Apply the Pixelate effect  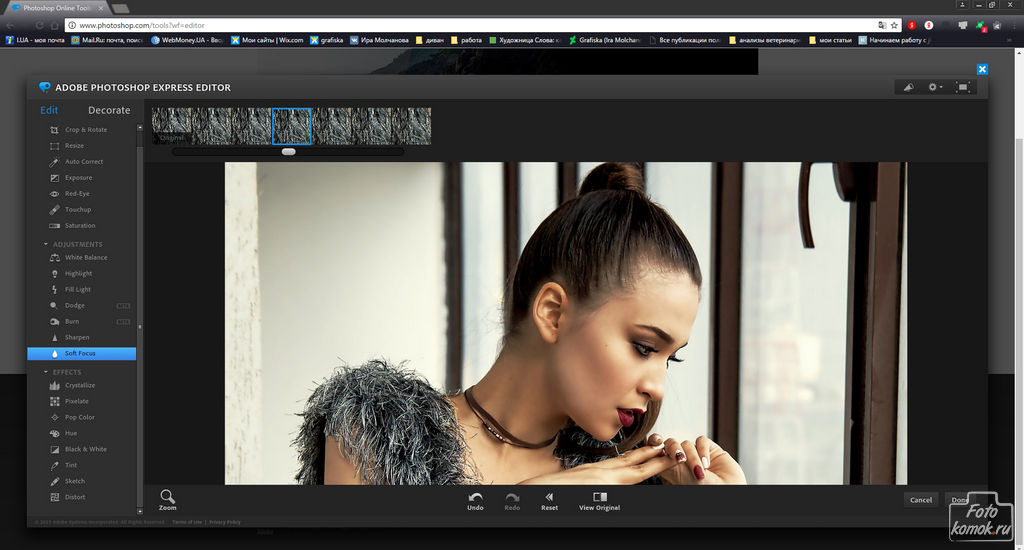pos(77,402)
